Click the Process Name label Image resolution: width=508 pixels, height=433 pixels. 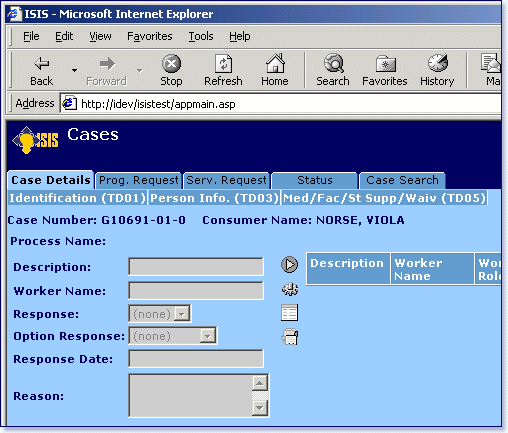tap(58, 241)
